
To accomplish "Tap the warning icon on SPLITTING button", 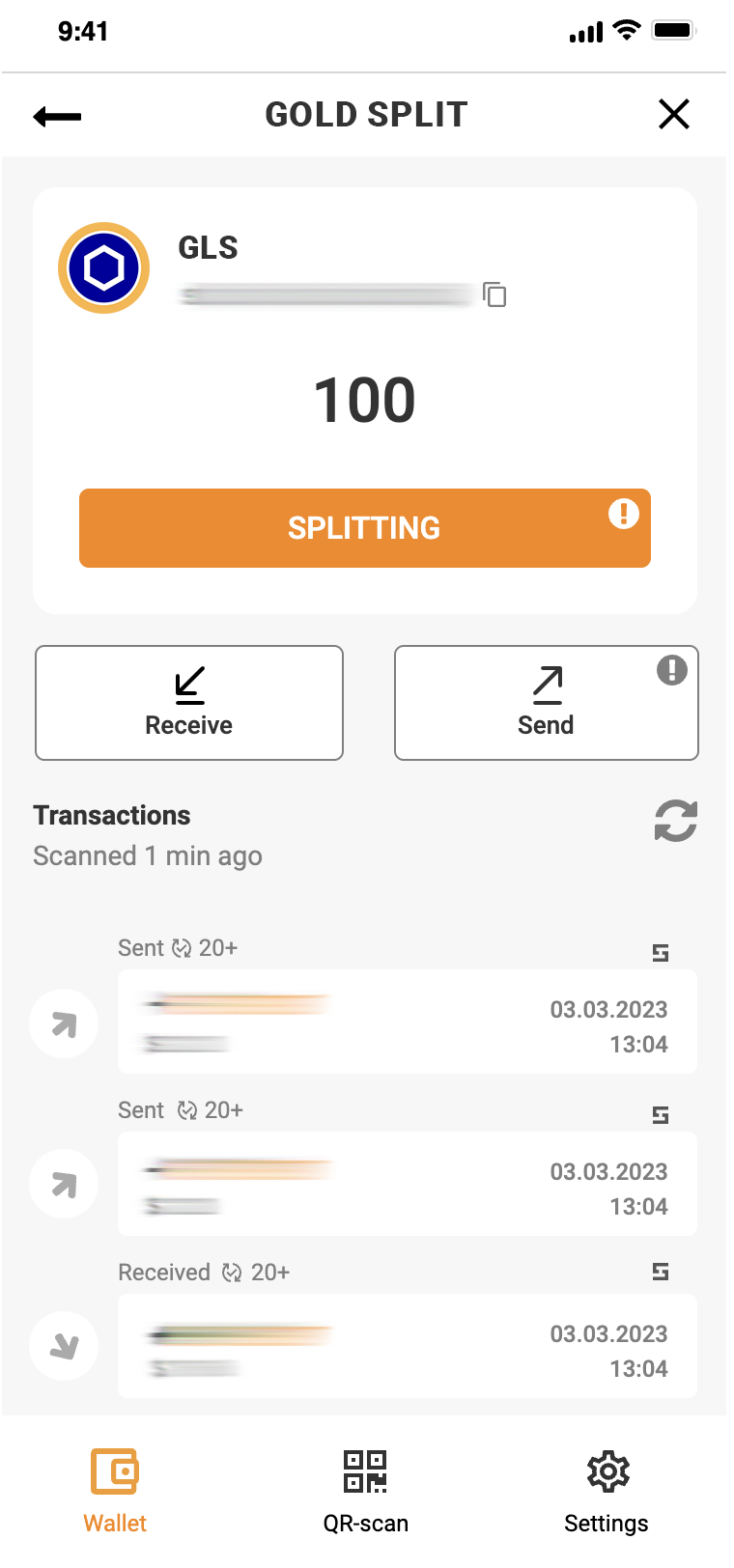I will point(623,514).
